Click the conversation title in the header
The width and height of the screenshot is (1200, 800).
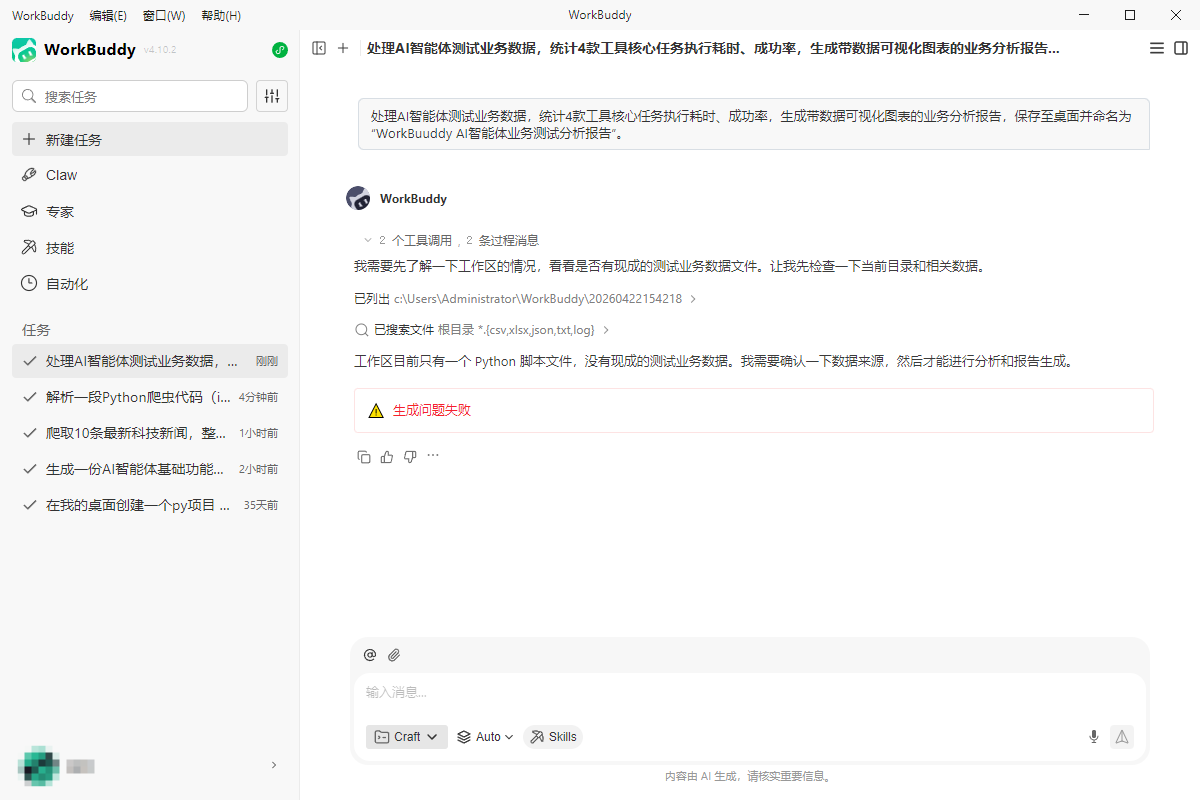pos(713,48)
